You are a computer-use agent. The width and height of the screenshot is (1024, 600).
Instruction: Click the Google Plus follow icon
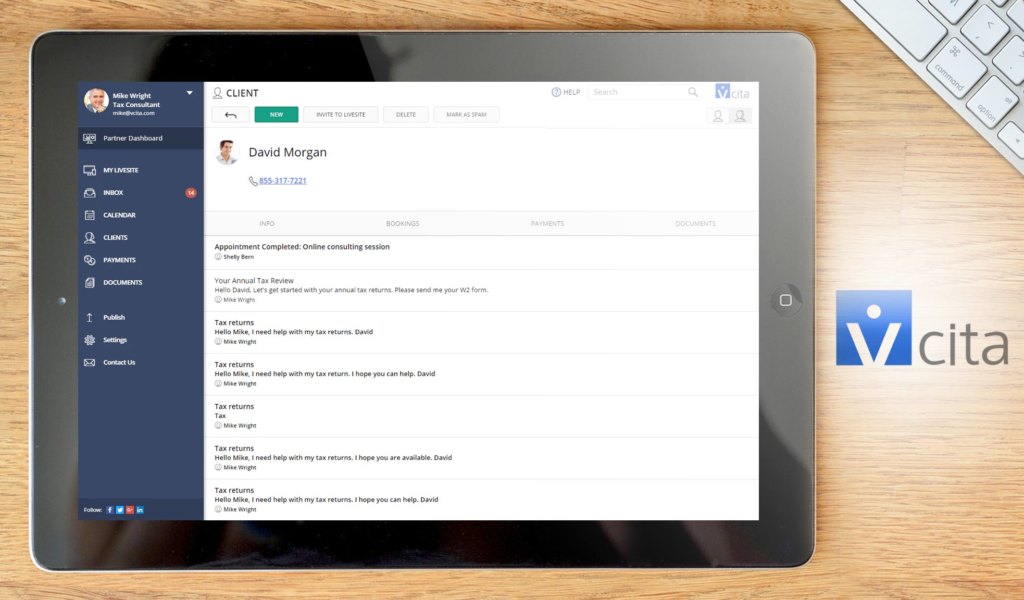click(130, 510)
